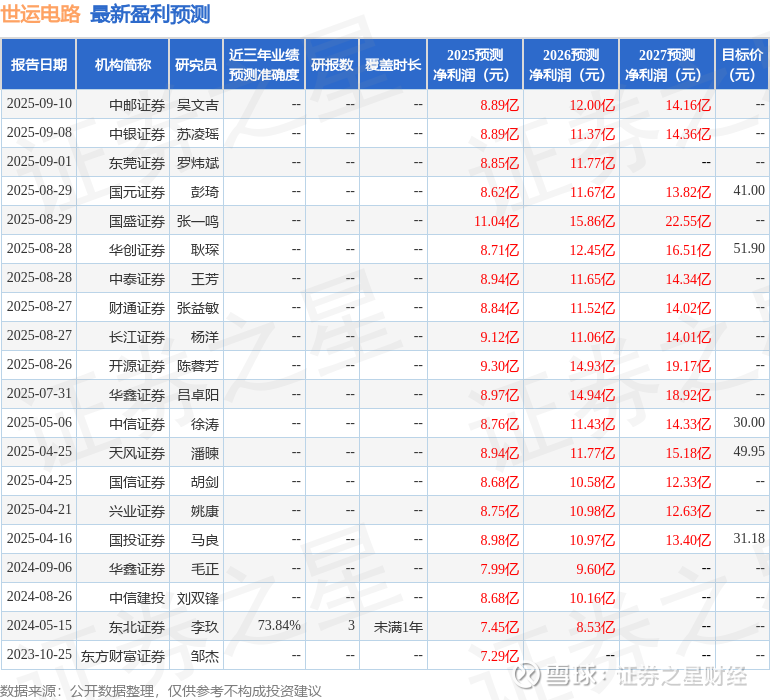
Task: Select the 覆盖时长 column header
Action: coord(393,65)
